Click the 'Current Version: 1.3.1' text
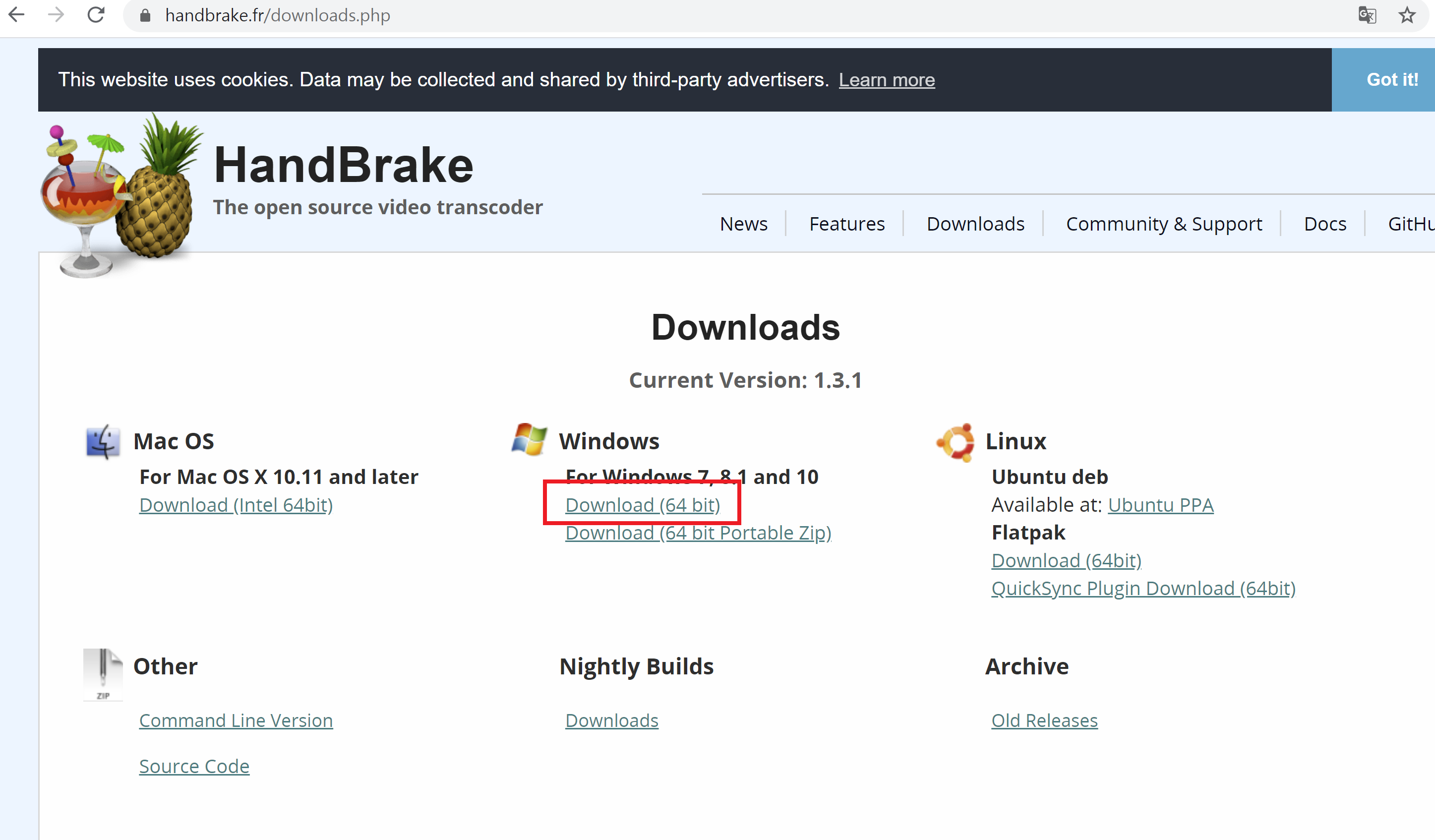The width and height of the screenshot is (1435, 840). 745,380
